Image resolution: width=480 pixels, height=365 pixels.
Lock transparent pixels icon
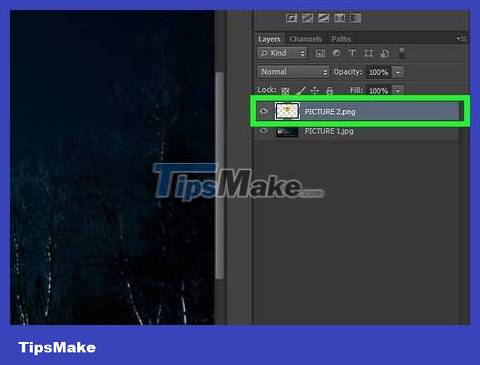tap(285, 91)
